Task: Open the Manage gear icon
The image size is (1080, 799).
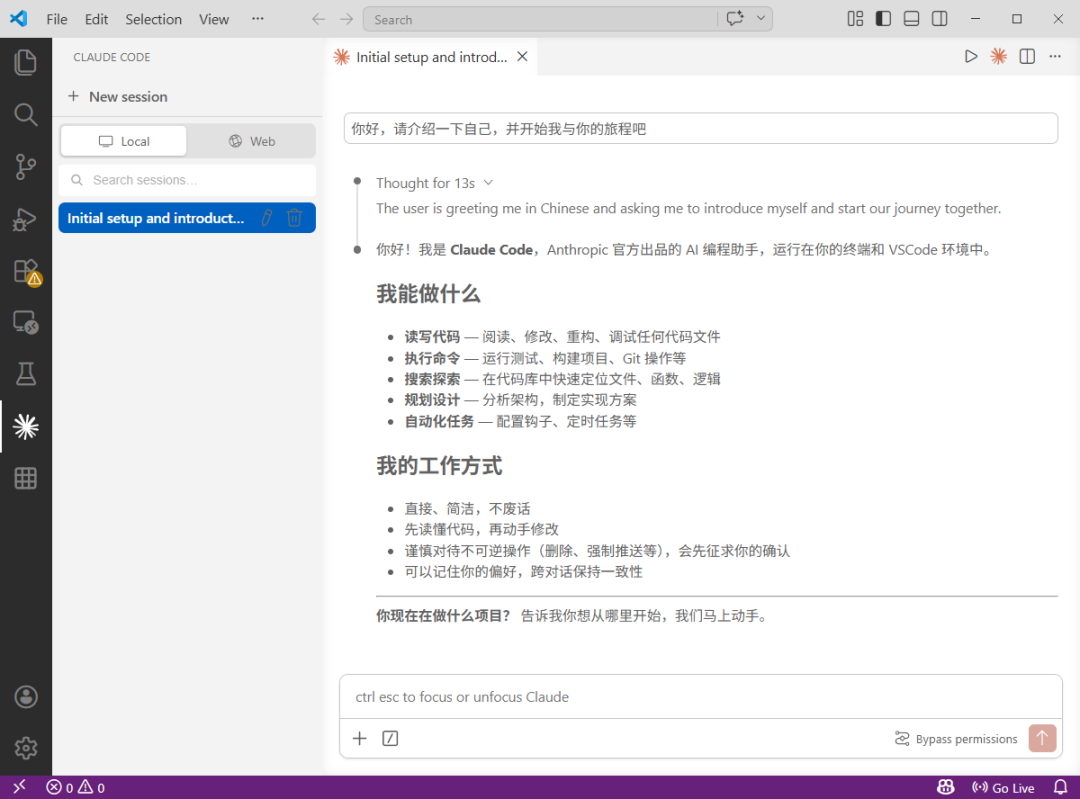Action: [x=25, y=748]
